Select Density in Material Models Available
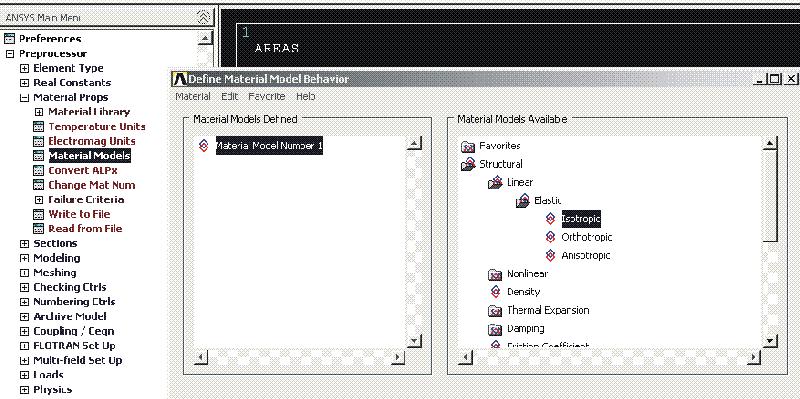Image resolution: width=800 pixels, height=399 pixels. 523,292
